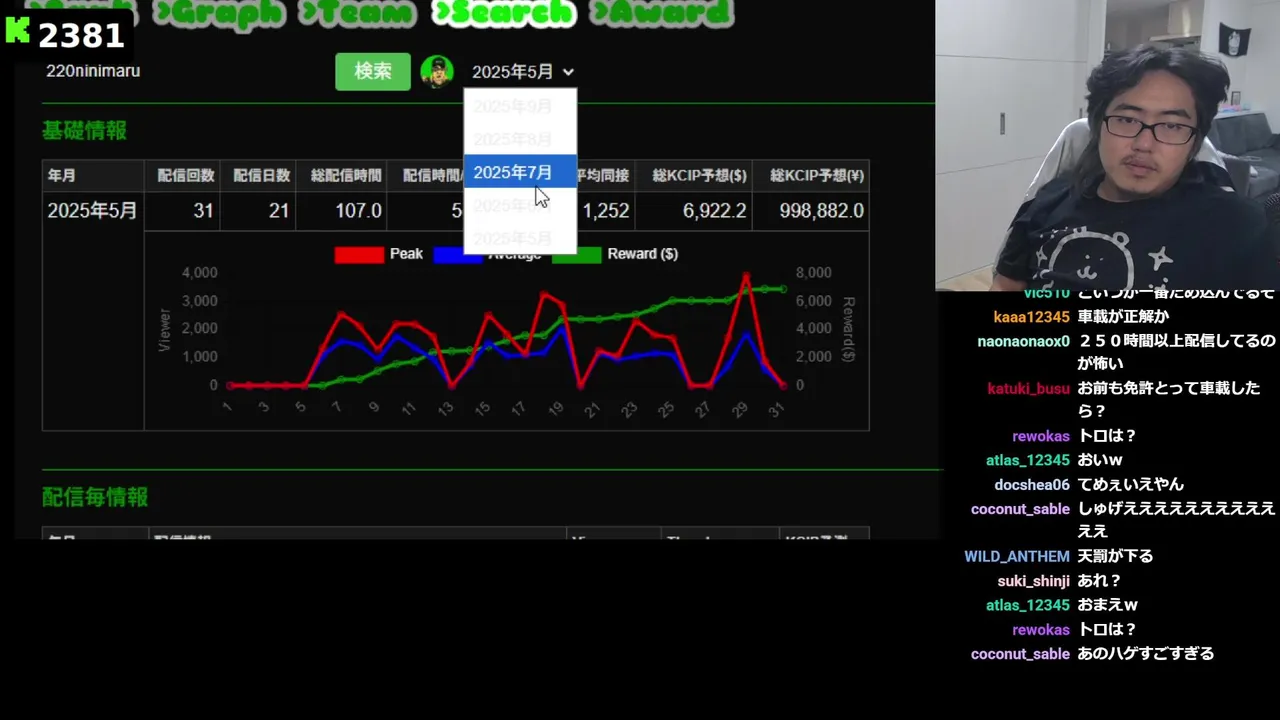Collapse the 2025年5月 month dropdown

[523, 72]
